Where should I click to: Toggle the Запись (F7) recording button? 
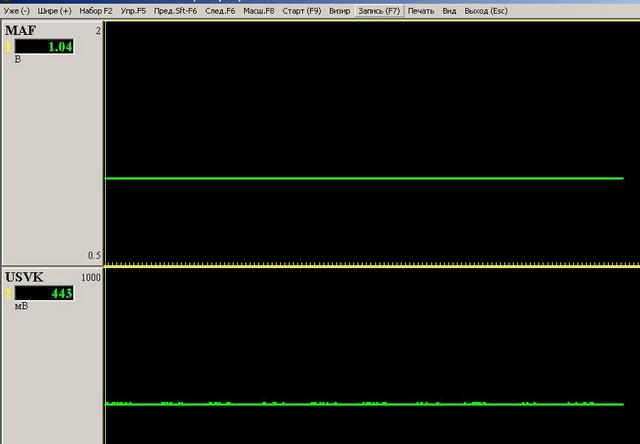380,10
